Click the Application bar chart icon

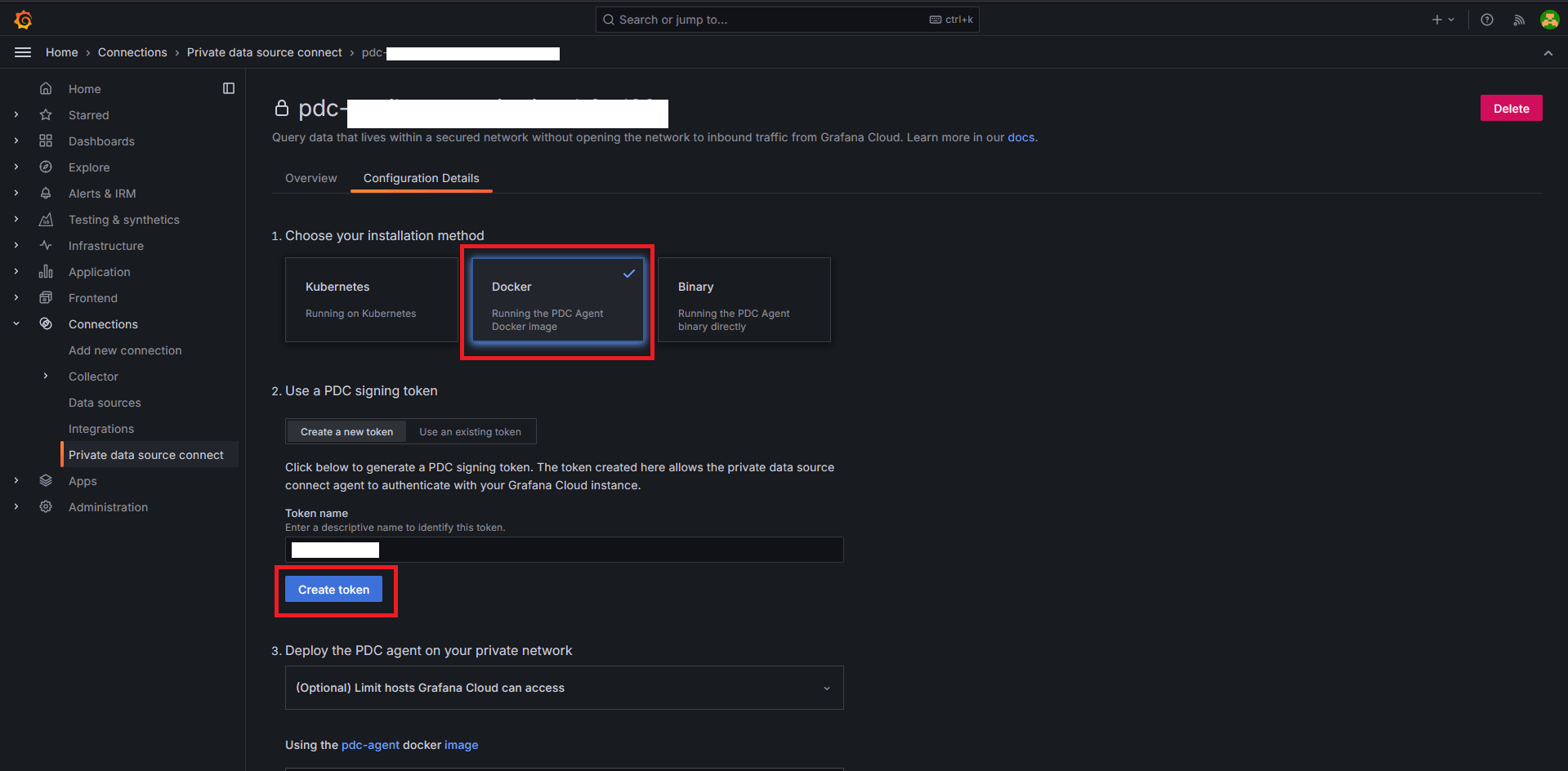[x=46, y=271]
